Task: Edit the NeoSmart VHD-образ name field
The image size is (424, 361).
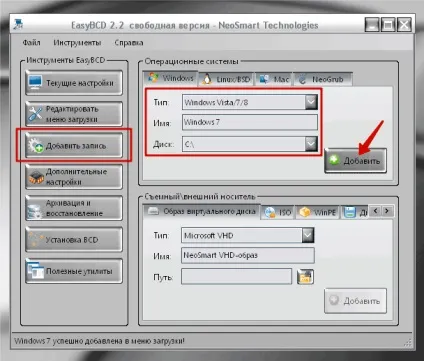Action: click(248, 255)
